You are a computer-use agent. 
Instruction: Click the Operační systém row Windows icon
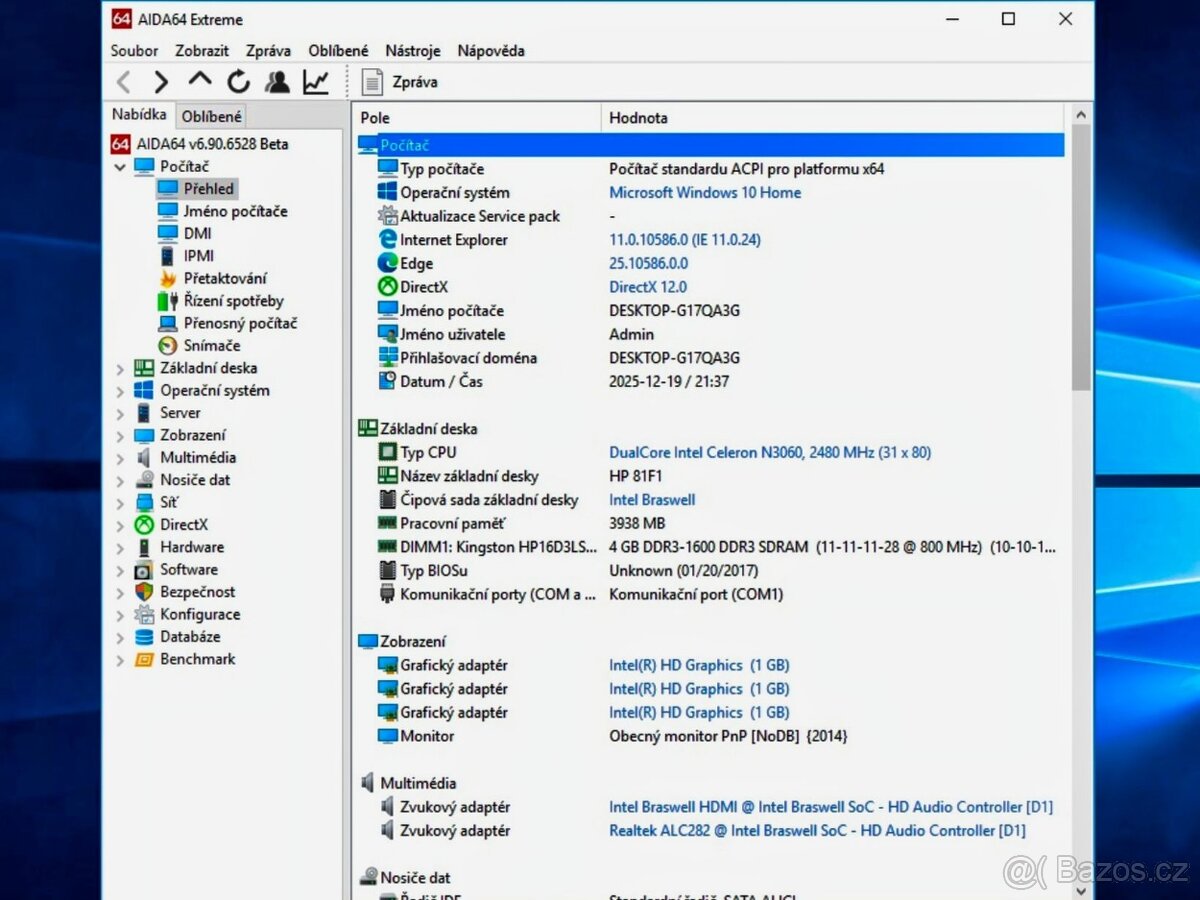388,192
